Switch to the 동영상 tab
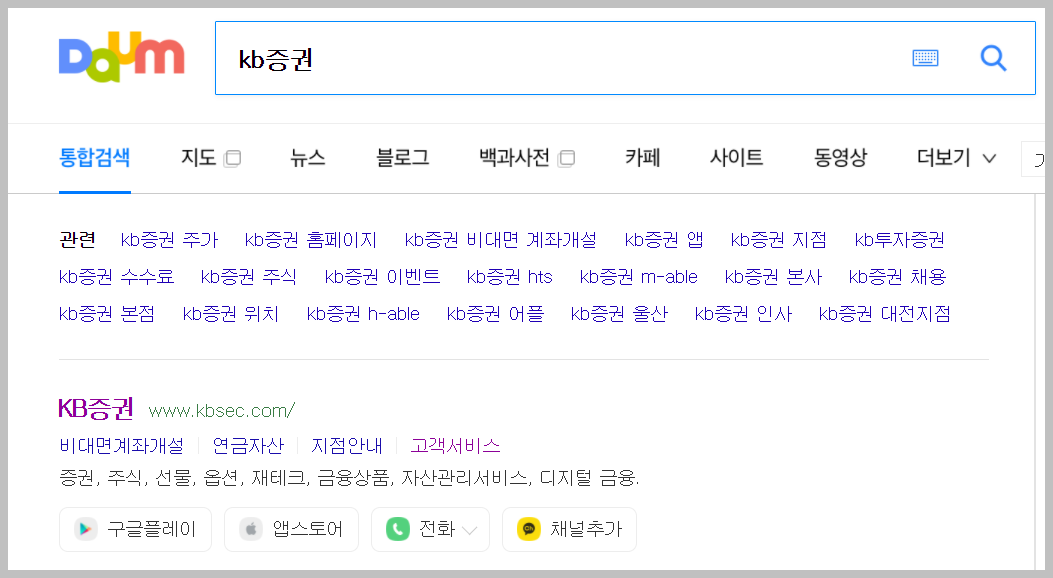1053x578 pixels. tap(840, 158)
